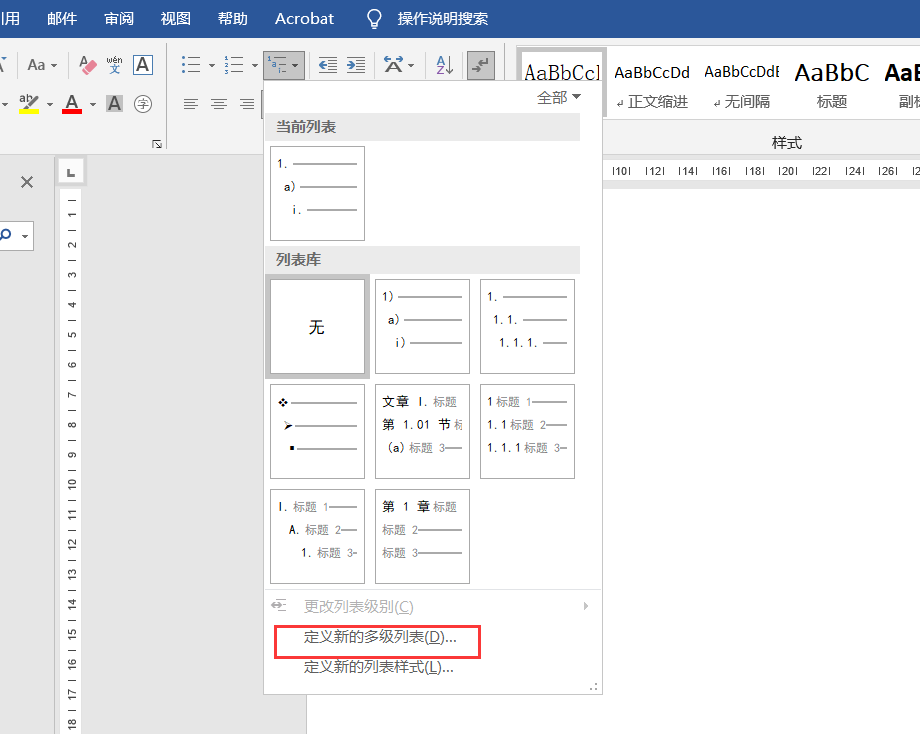
Task: Toggle show paragraph marks button
Action: click(x=481, y=65)
